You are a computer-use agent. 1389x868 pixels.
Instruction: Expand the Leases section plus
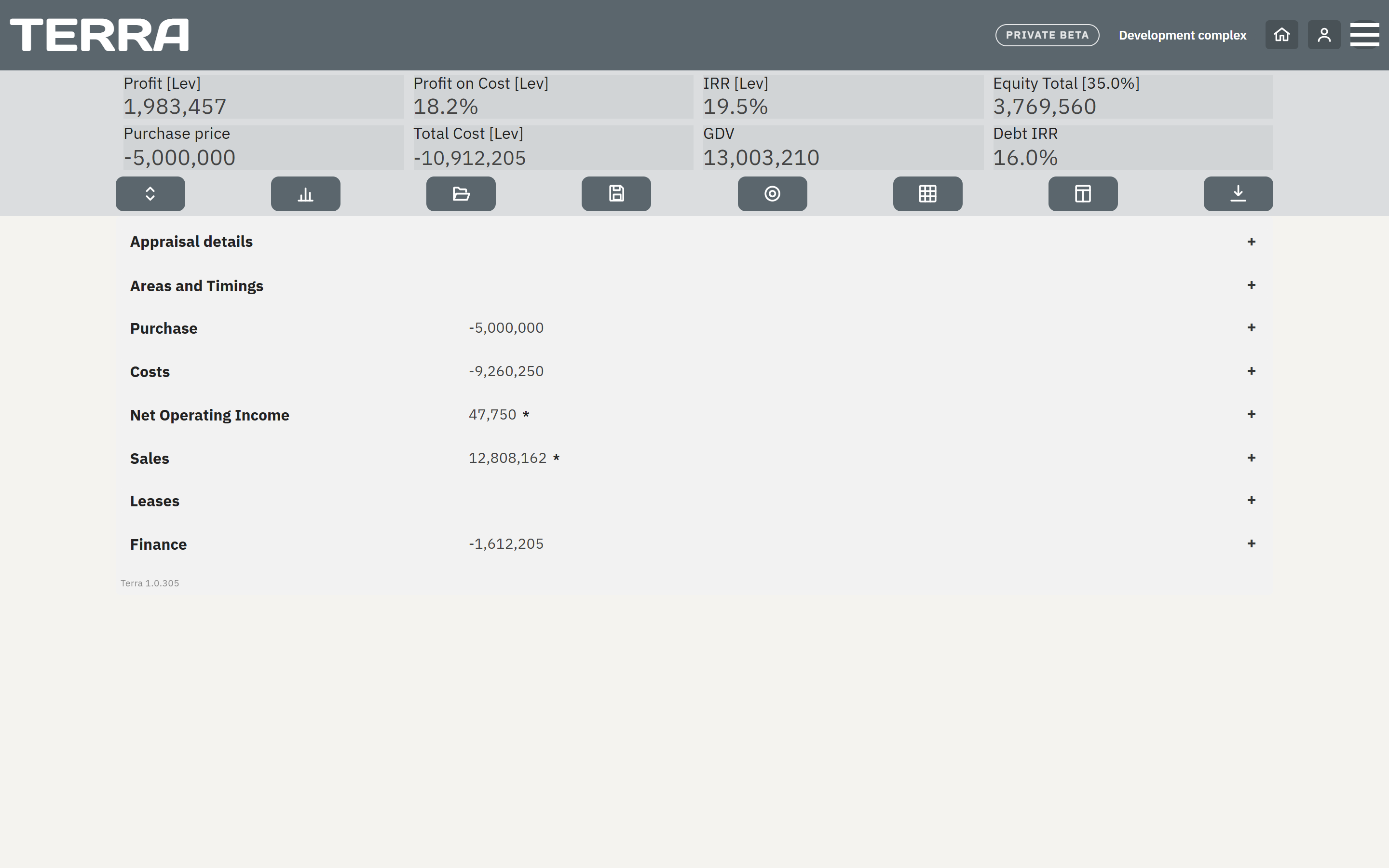coord(1251,501)
